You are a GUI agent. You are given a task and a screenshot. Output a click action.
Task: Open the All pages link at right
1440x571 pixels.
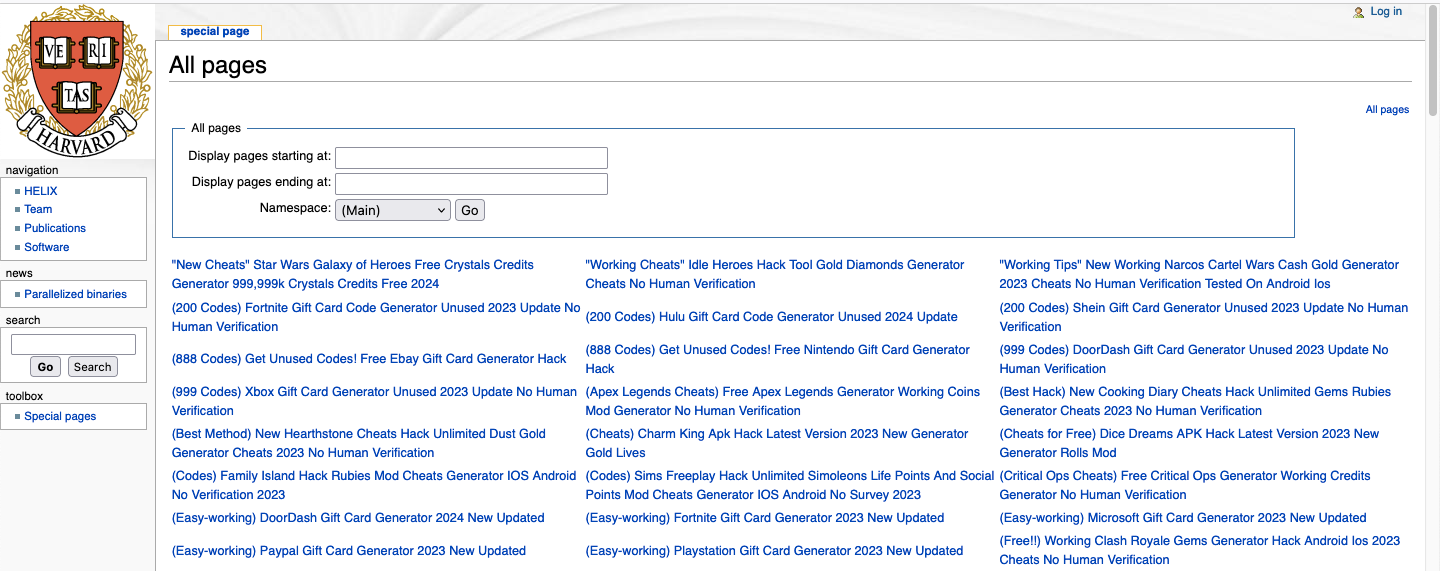click(1387, 110)
